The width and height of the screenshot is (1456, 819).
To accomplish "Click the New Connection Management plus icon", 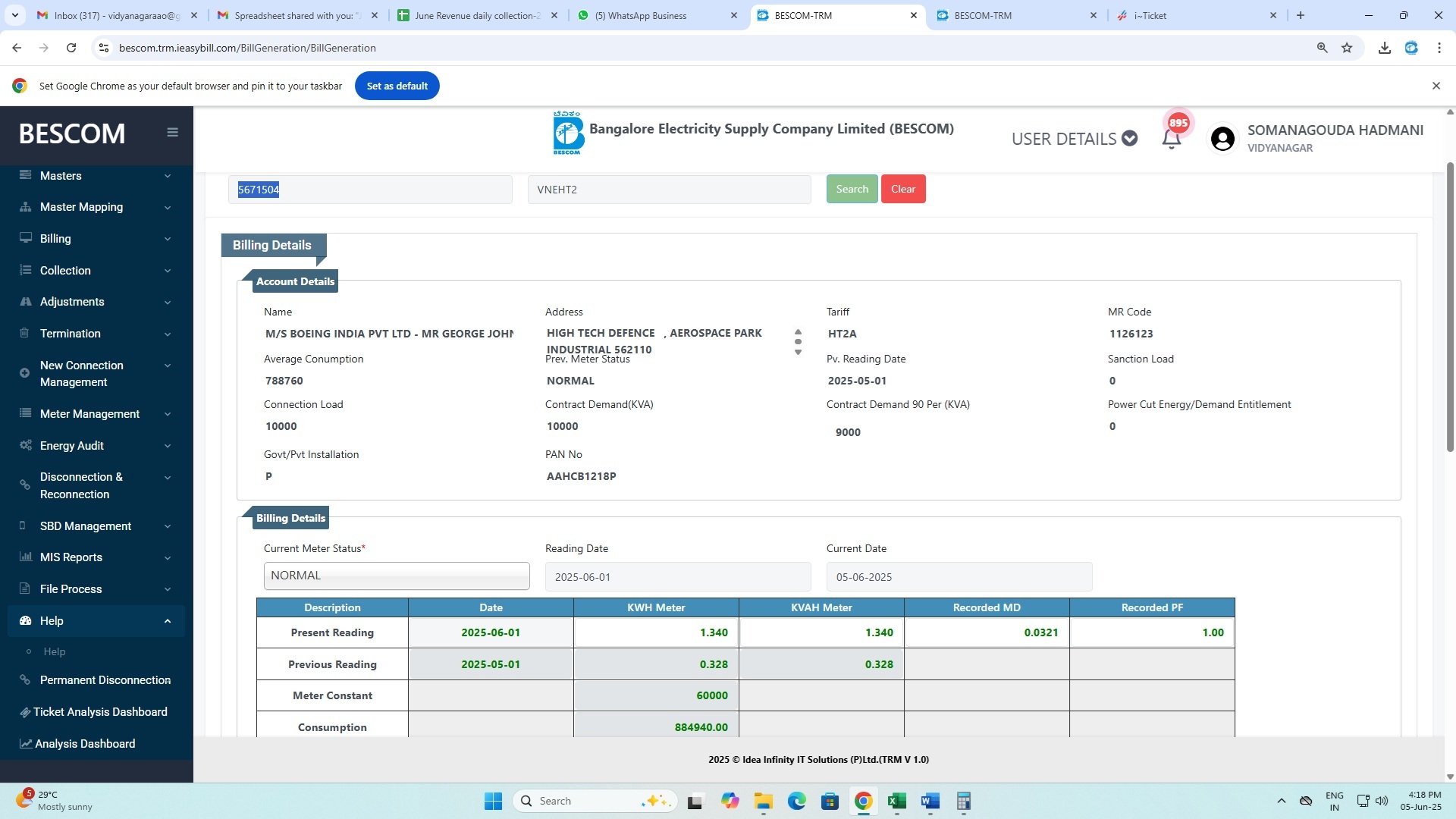I will (24, 373).
